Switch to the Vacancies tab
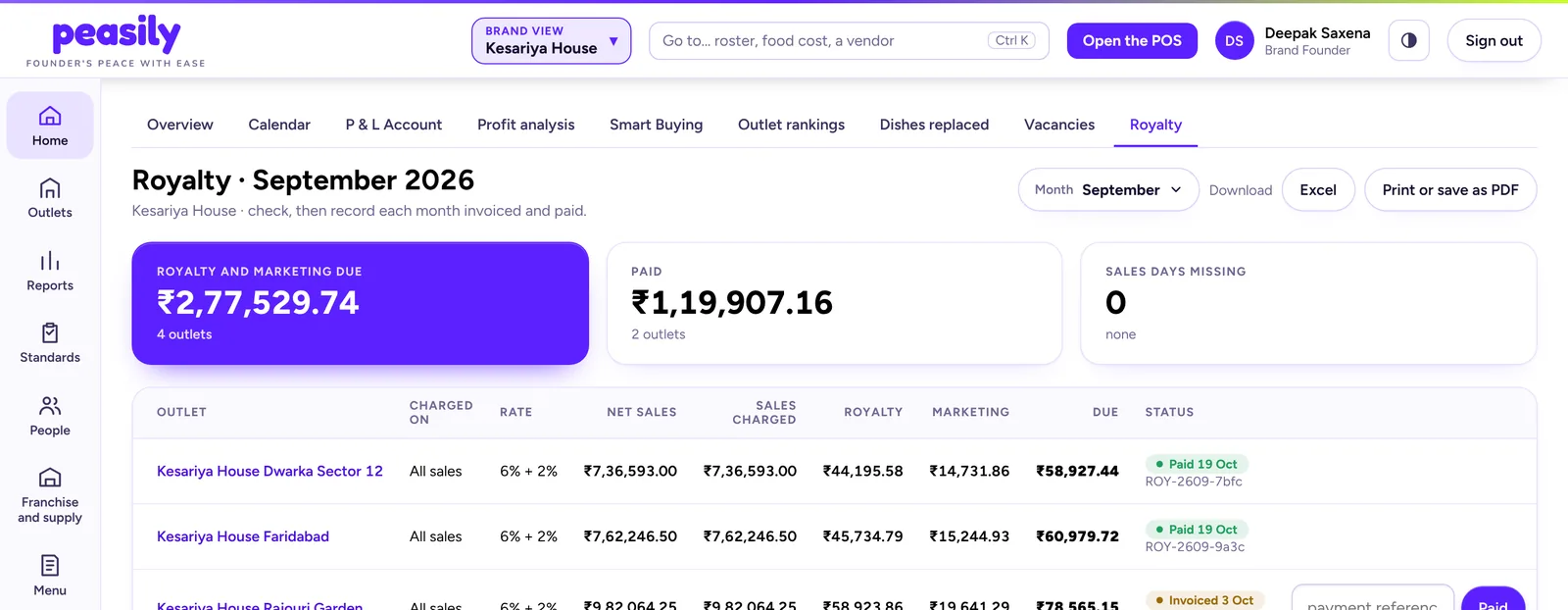 [1059, 125]
